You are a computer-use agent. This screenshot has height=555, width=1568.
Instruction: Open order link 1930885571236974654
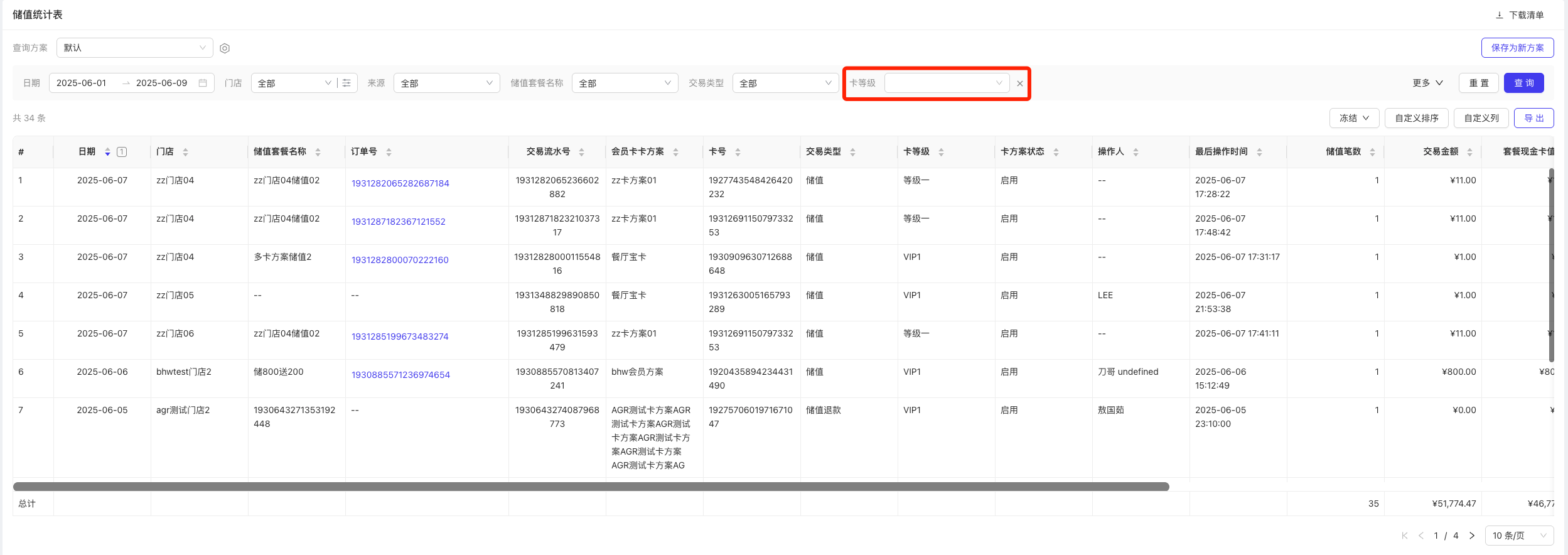coord(400,375)
